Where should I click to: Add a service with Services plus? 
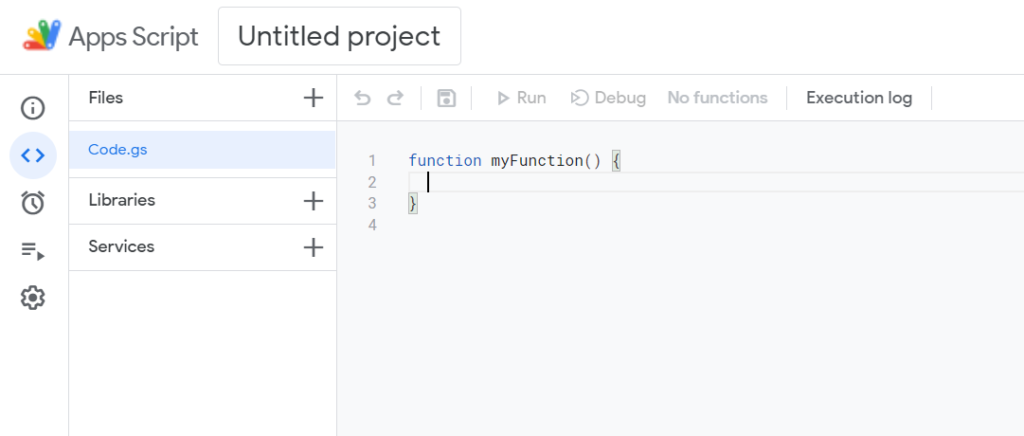click(x=313, y=247)
